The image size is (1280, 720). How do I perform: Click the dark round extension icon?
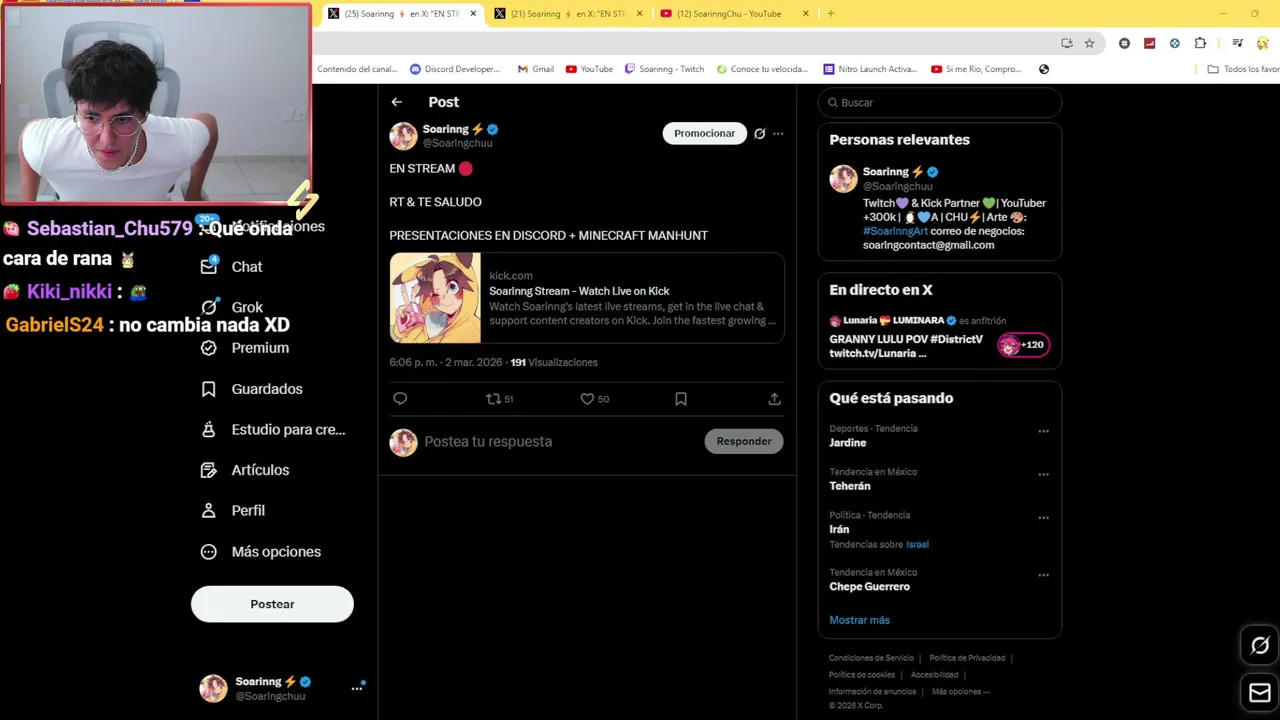[1125, 43]
